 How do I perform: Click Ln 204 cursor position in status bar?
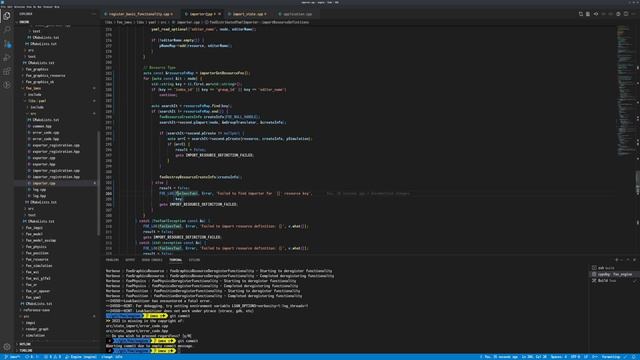coord(534,357)
